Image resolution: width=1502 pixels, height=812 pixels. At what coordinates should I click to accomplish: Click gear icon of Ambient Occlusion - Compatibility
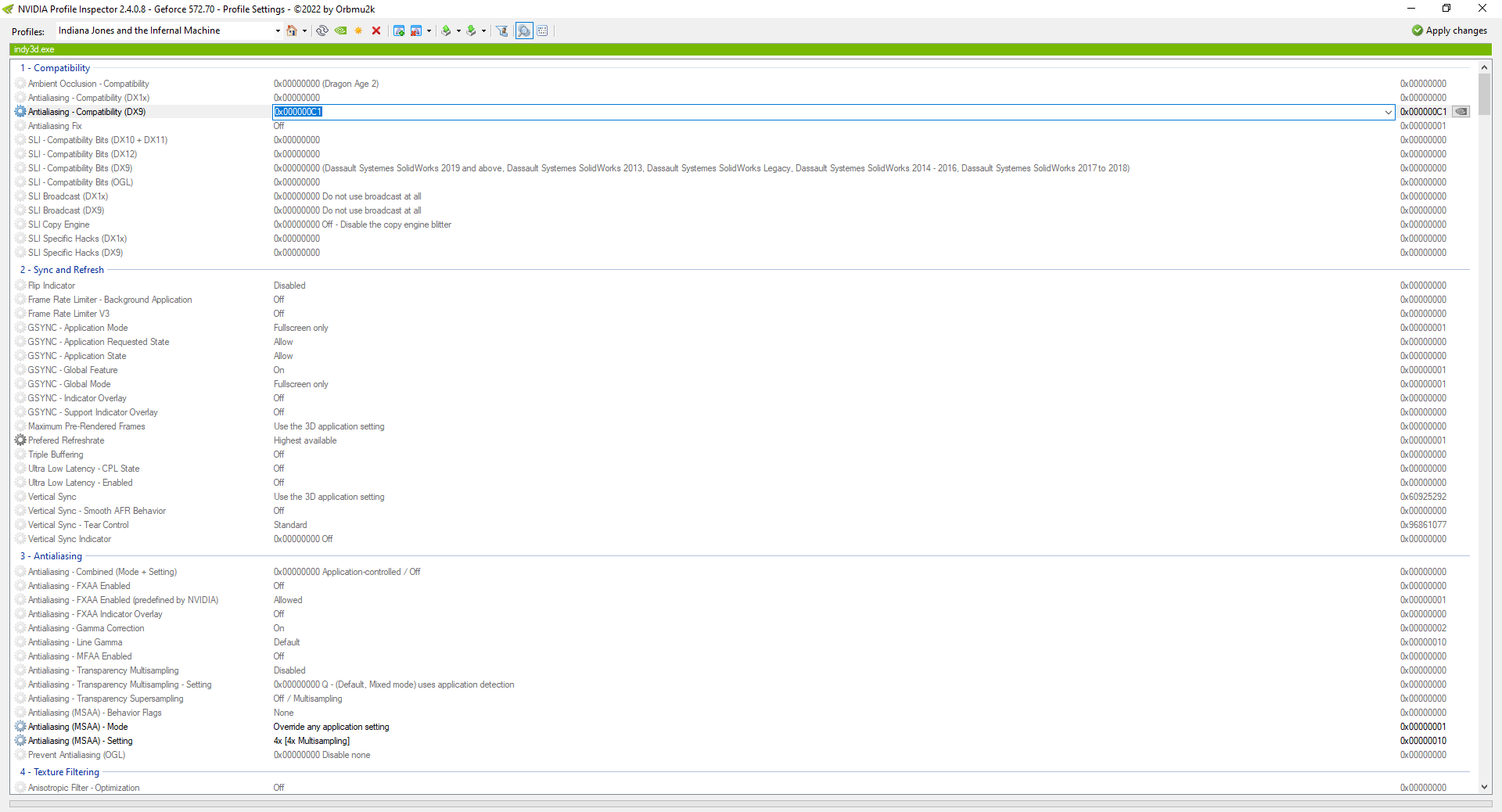(20, 84)
